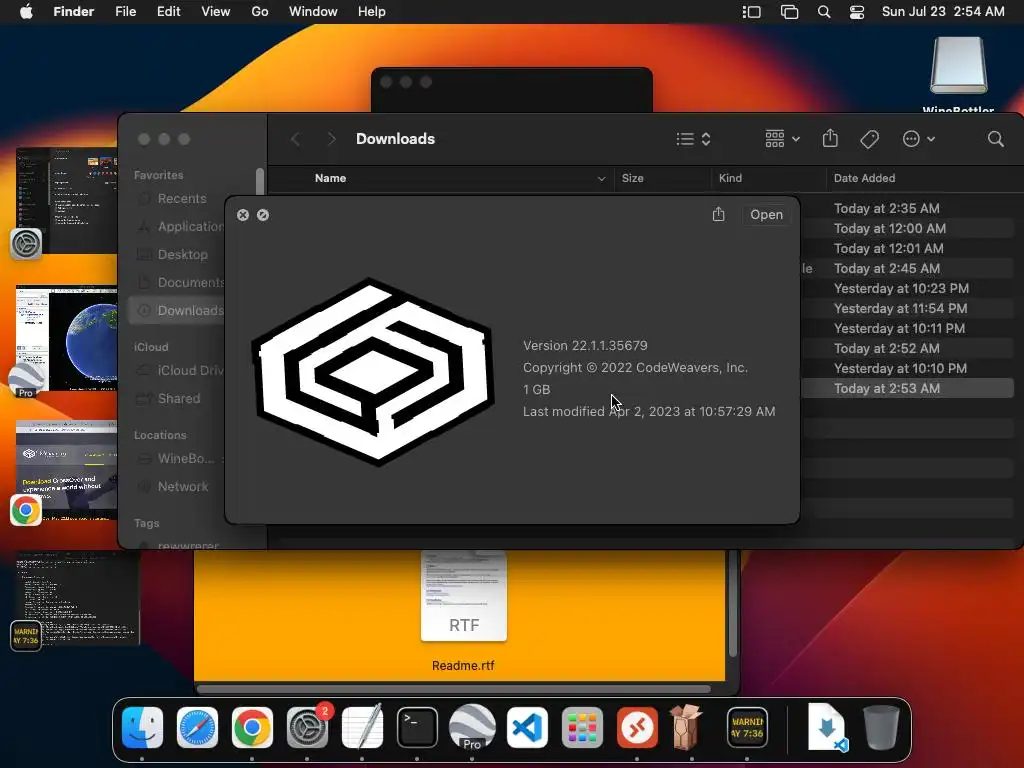Open the Go menu

click(x=260, y=12)
